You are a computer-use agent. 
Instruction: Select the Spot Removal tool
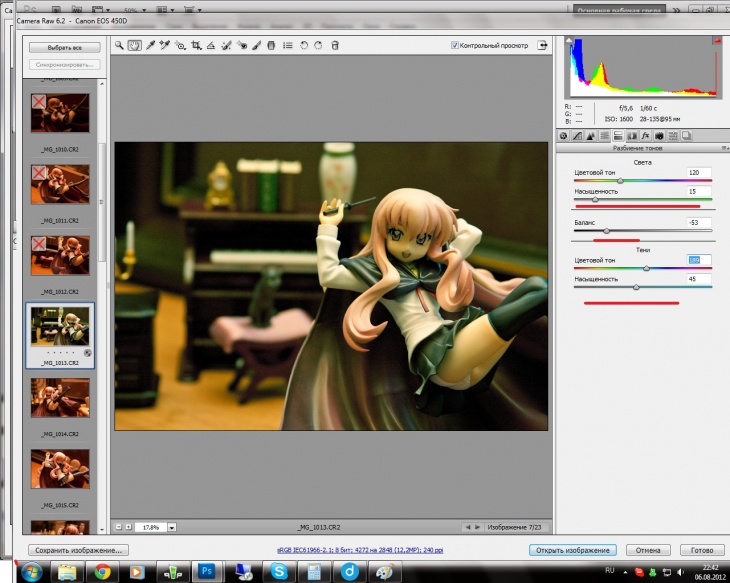tap(226, 45)
